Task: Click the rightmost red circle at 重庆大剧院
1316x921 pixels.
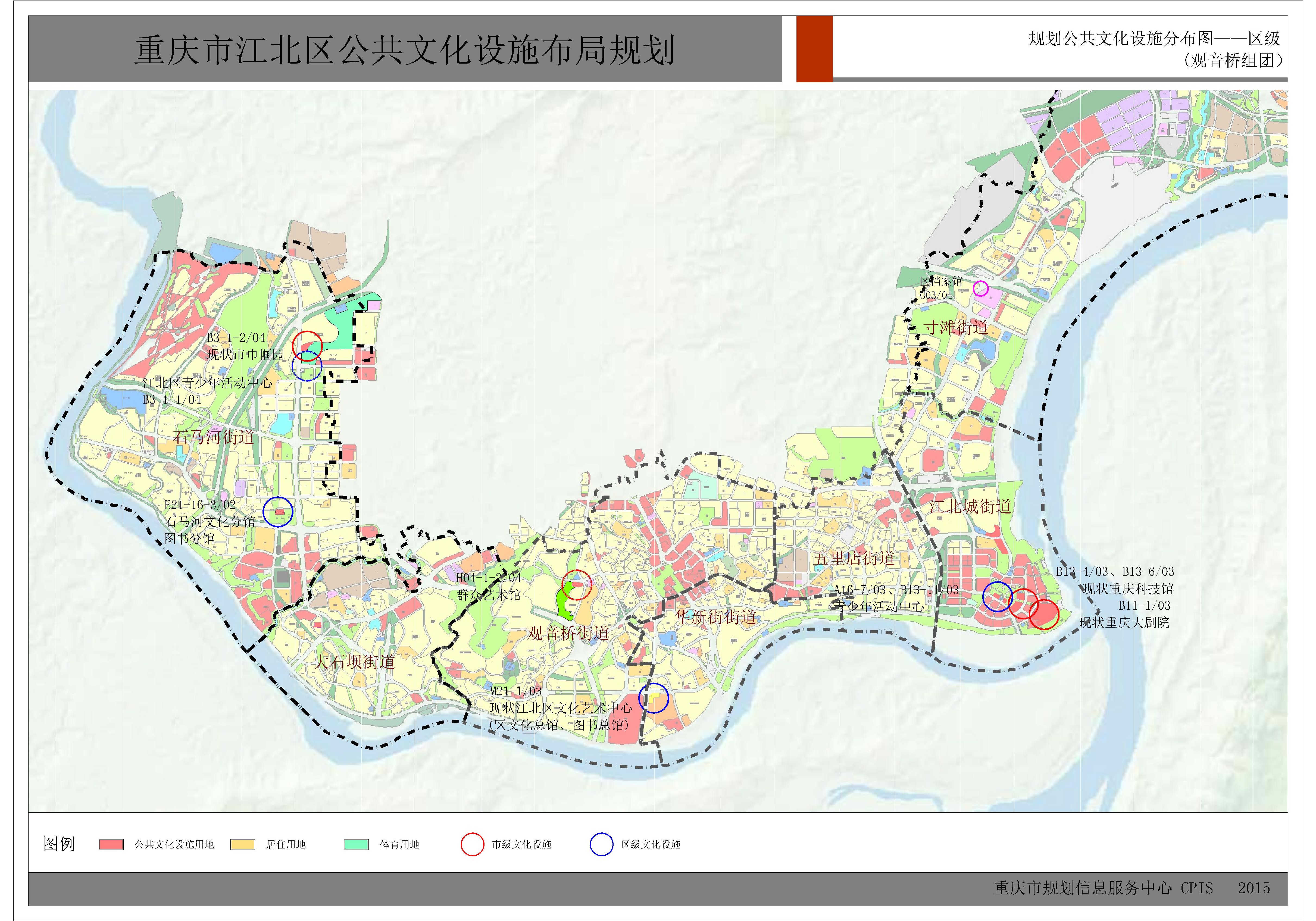Action: [1044, 615]
